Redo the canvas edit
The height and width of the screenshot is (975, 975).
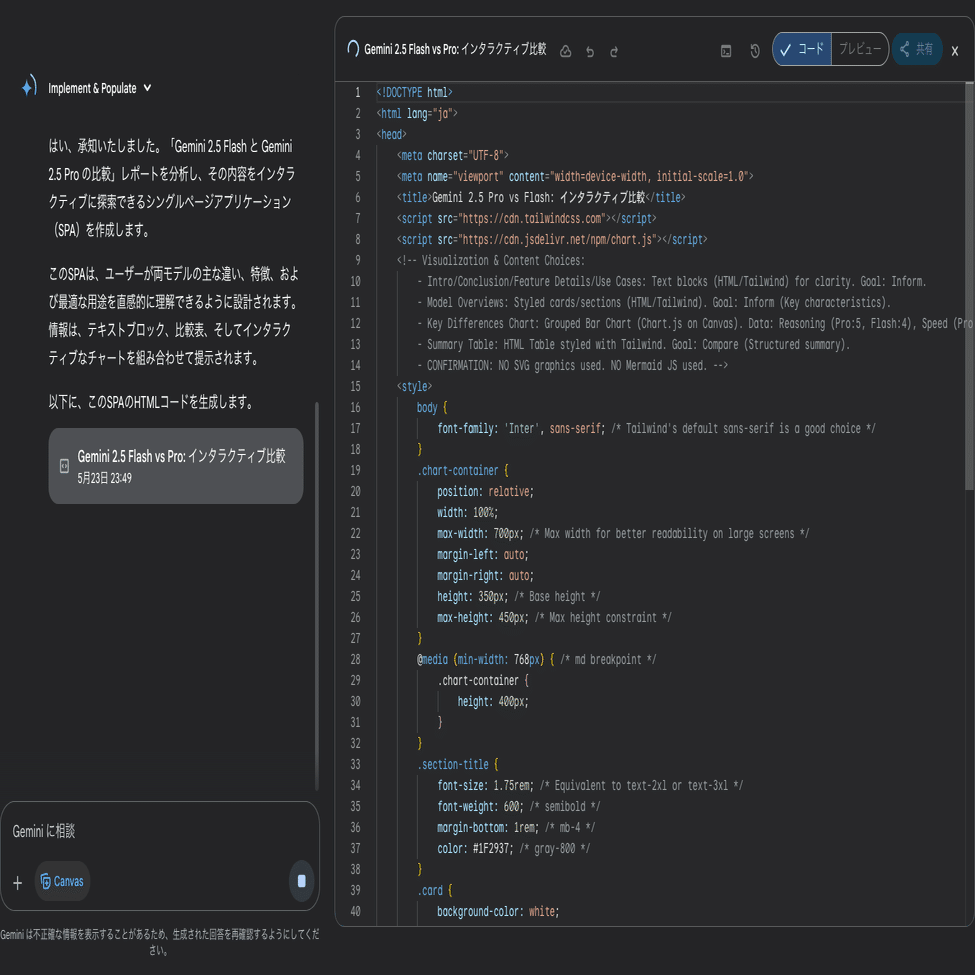pos(614,52)
